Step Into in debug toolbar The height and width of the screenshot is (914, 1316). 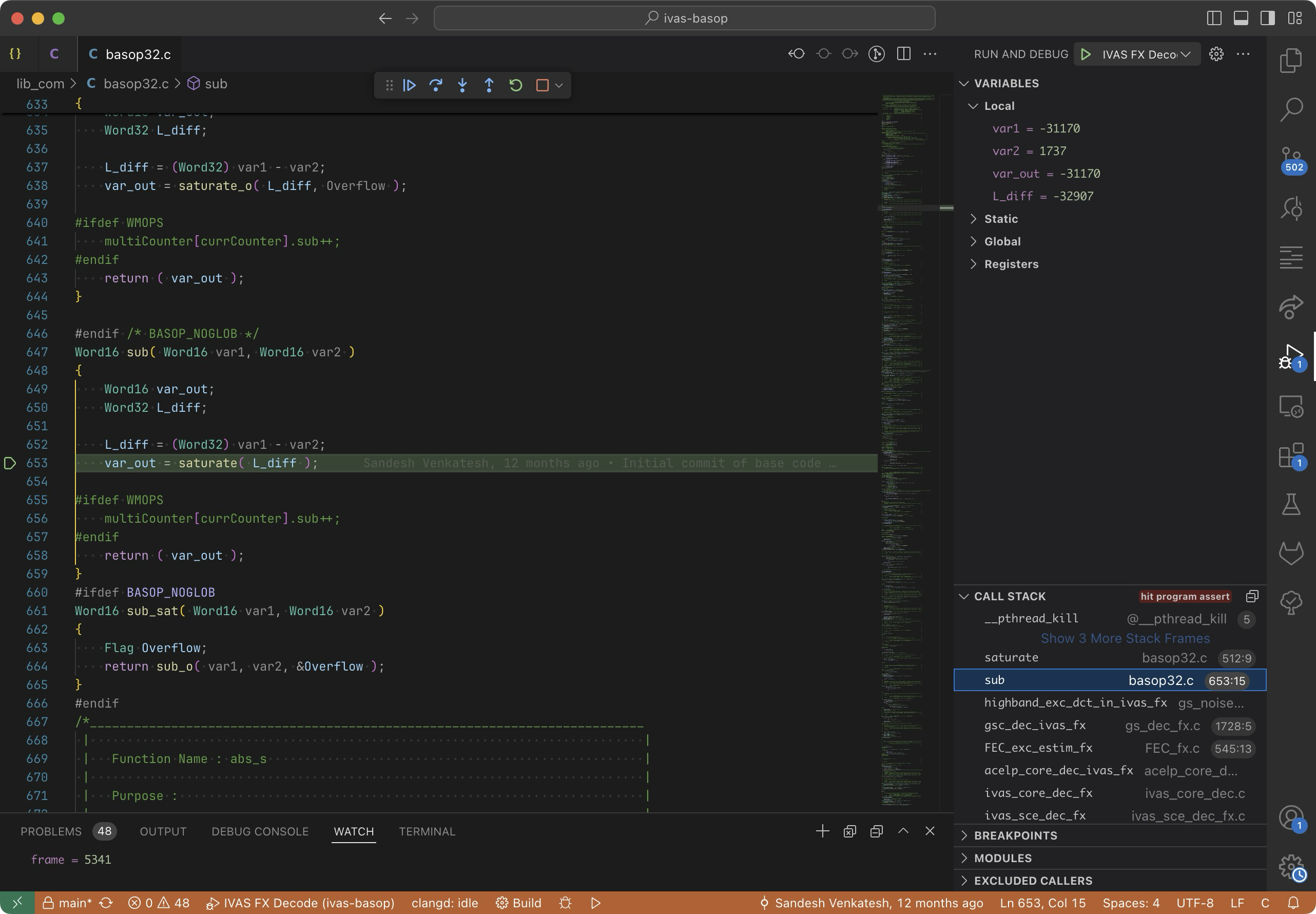point(462,85)
